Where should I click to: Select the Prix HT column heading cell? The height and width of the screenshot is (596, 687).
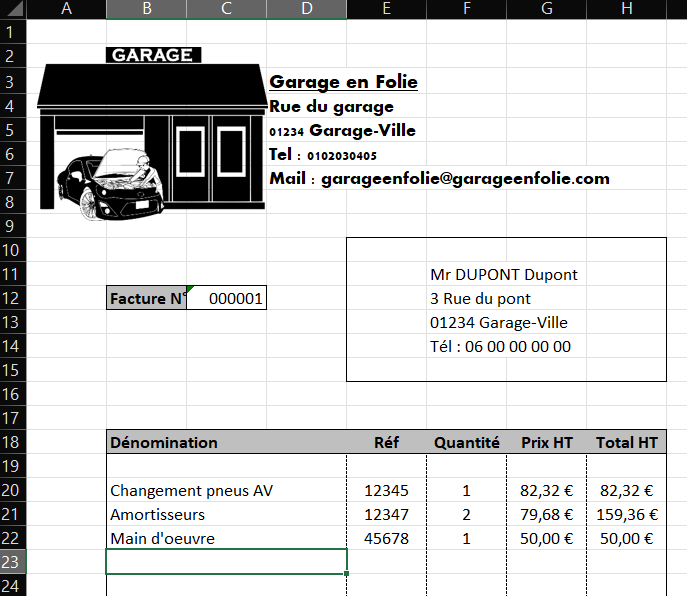pyautogui.click(x=546, y=442)
